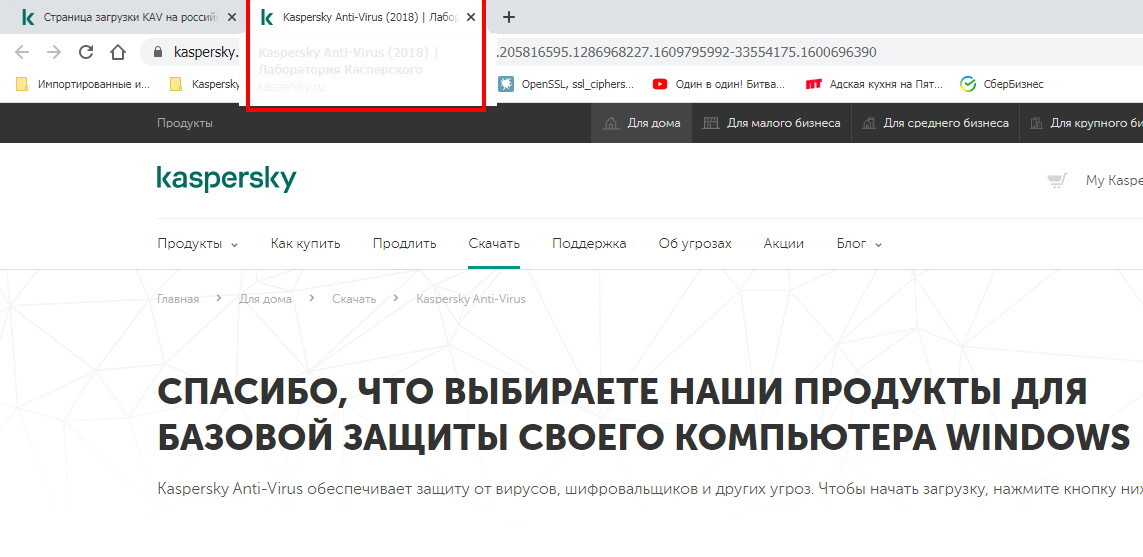Open Скачать menu item
This screenshot has width=1143, height=557.
[494, 244]
